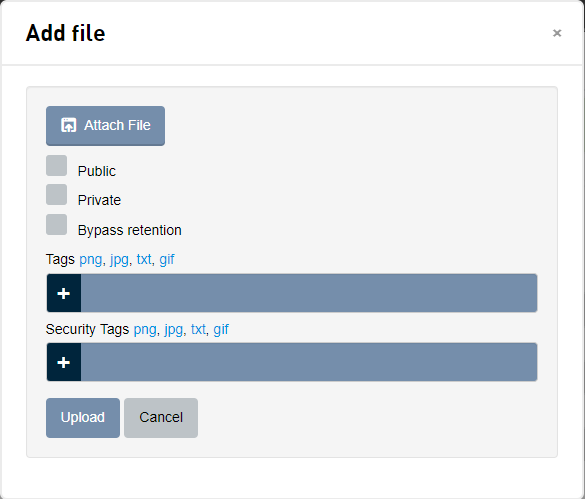Screen dimensions: 585x499
Task: Pick the txt suggestion under Tags
Action: click(144, 259)
